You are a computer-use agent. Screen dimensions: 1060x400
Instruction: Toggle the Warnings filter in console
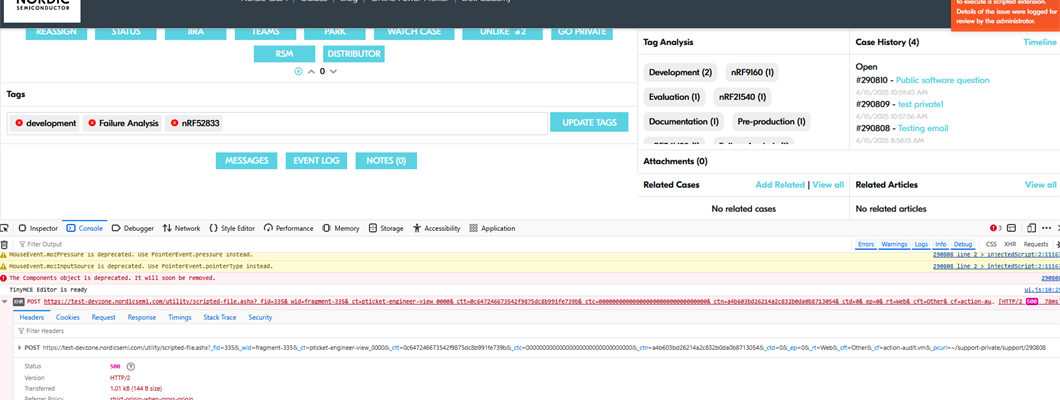[x=894, y=244]
